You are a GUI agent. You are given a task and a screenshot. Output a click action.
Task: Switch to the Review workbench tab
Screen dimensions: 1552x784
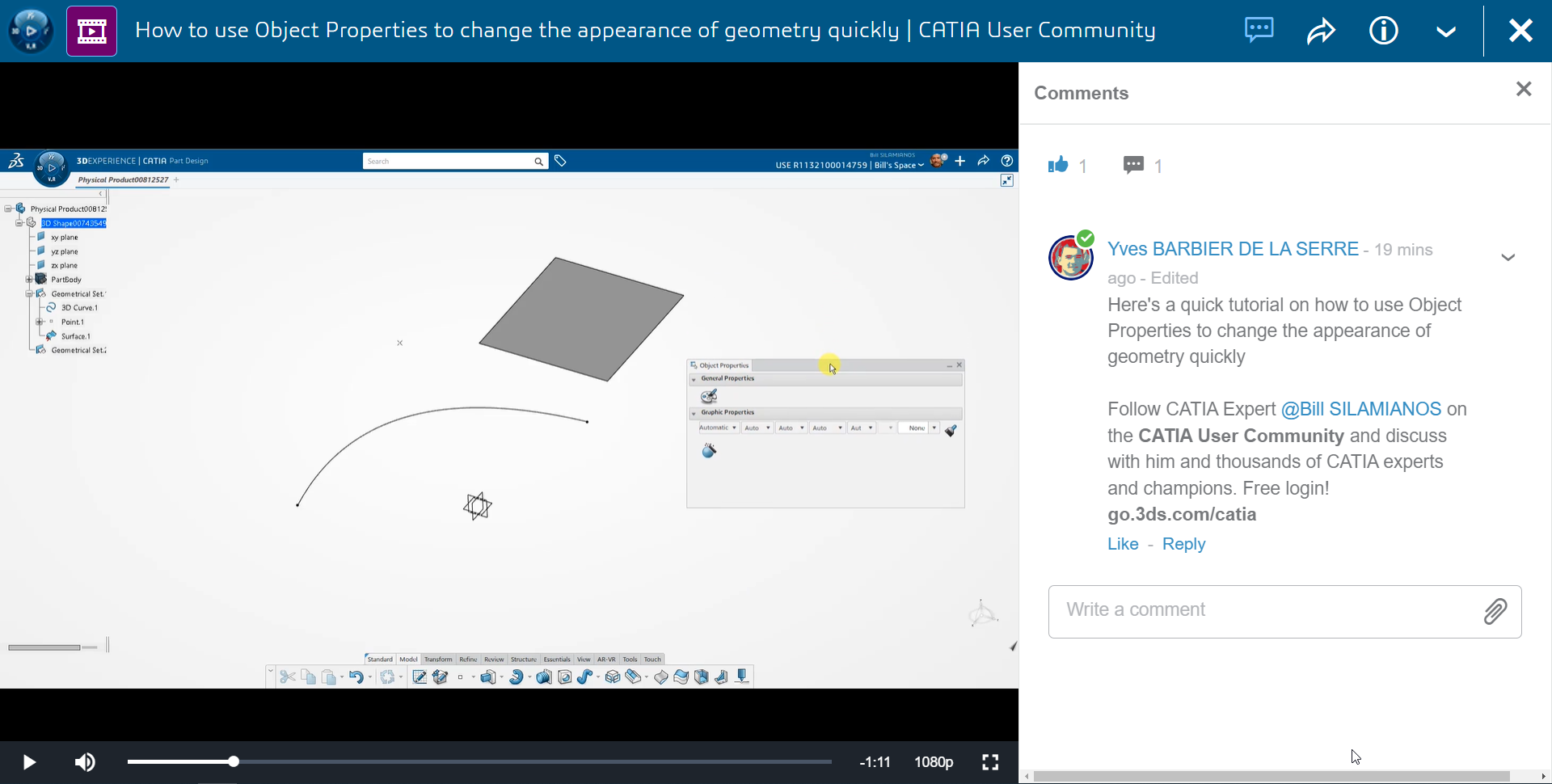point(494,659)
